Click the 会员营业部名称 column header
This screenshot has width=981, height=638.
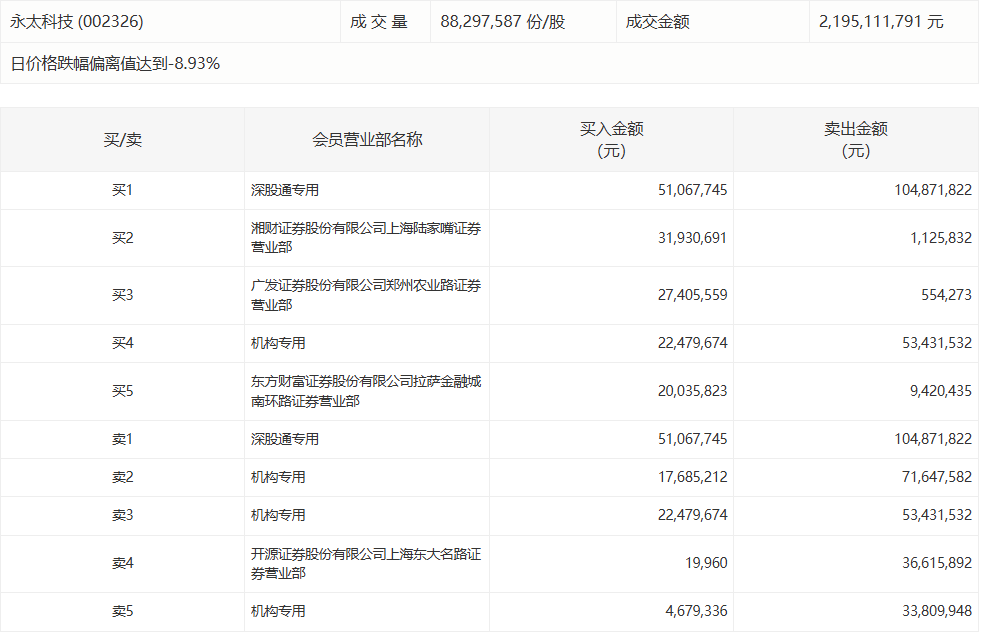point(367,140)
